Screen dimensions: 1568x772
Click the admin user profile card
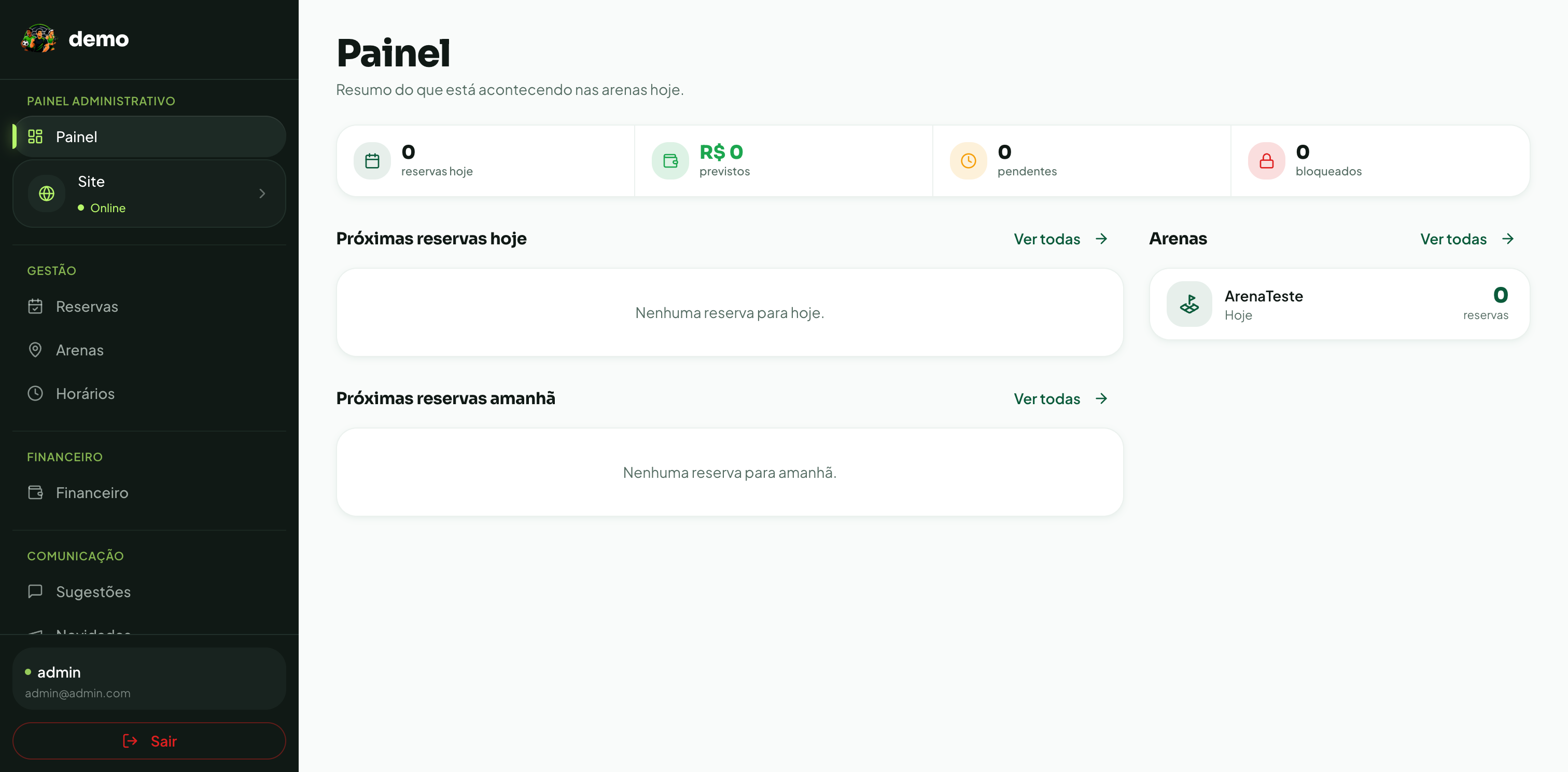click(149, 678)
